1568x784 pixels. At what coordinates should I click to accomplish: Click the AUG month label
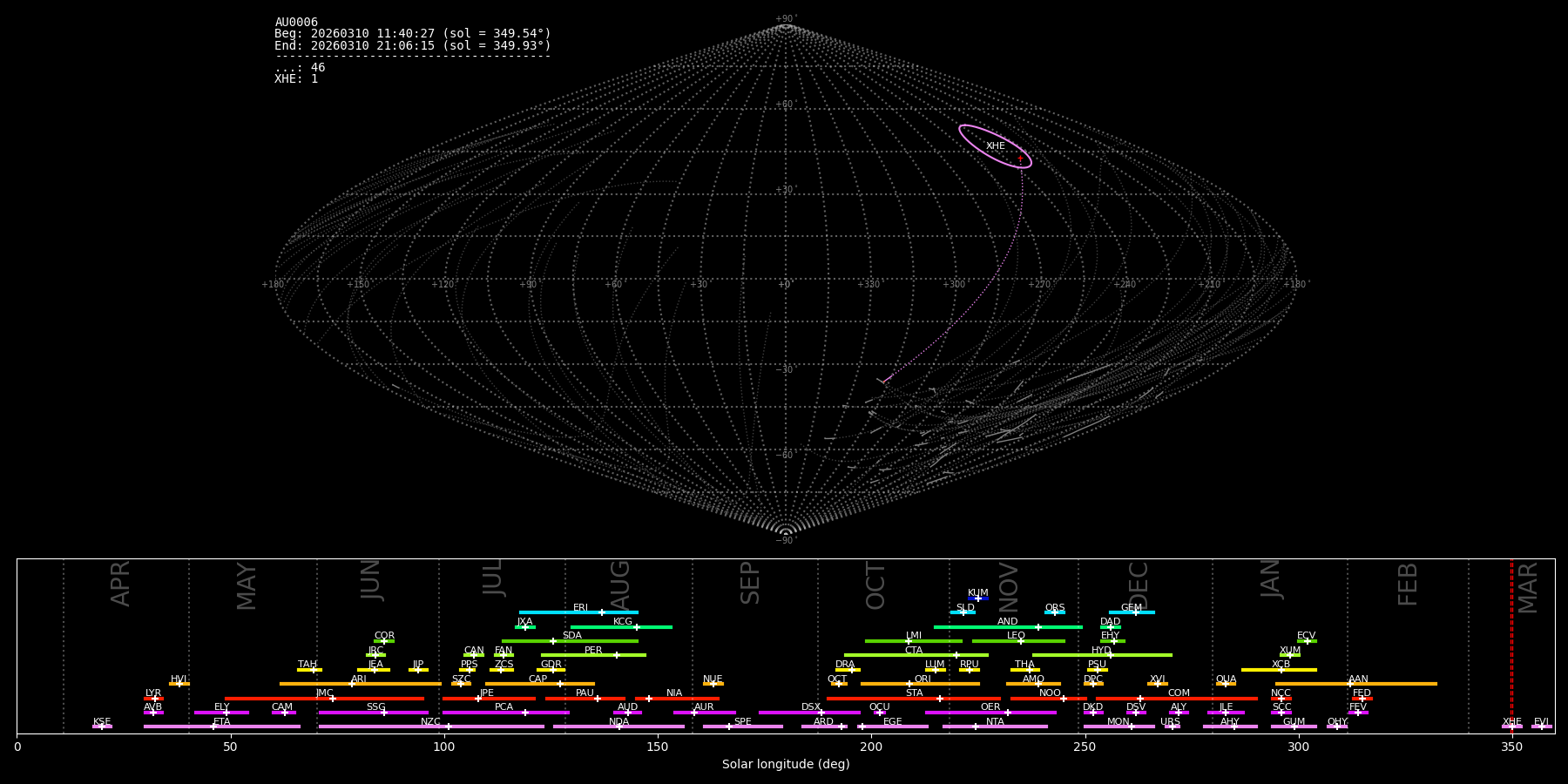coord(620,585)
